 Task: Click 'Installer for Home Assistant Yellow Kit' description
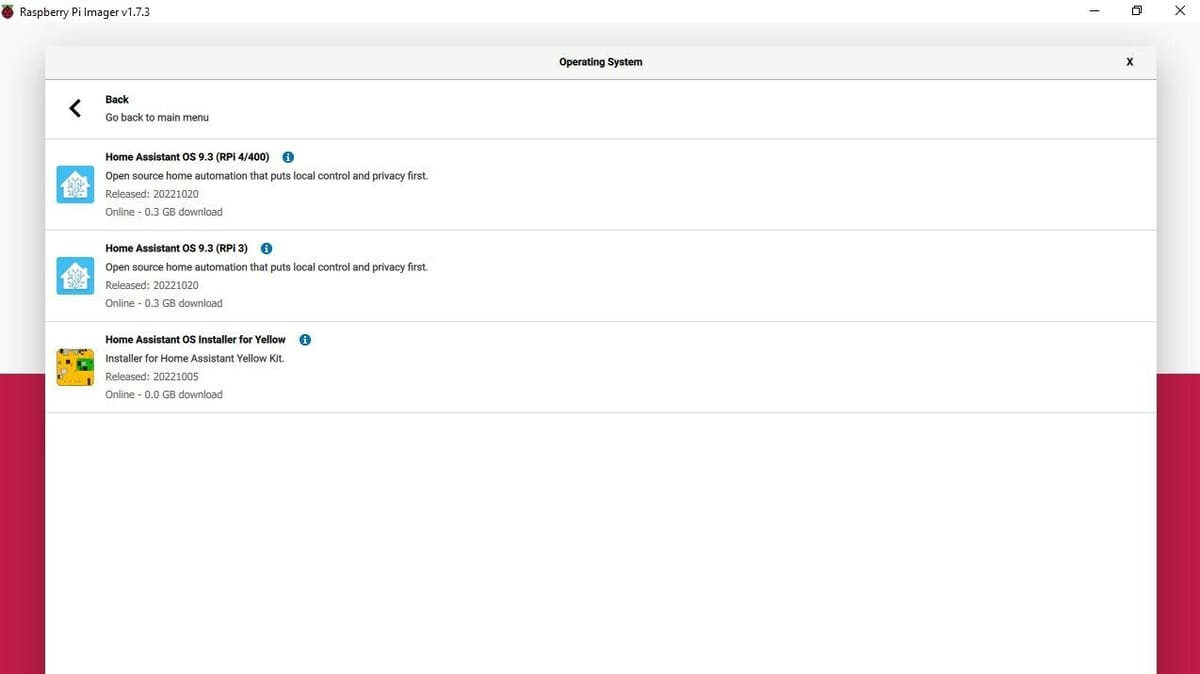click(194, 358)
